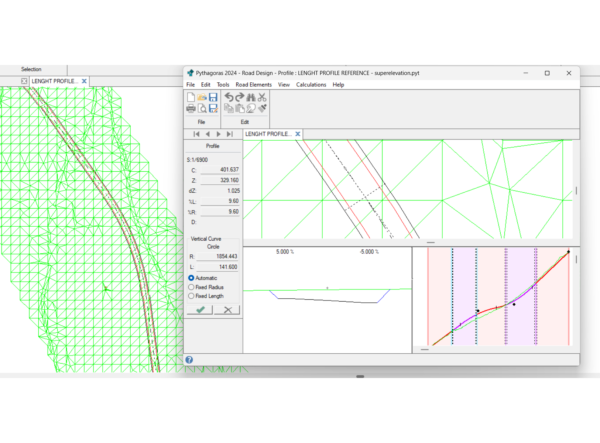Confirm changes with the green checkmark button
Image resolution: width=600 pixels, height=443 pixels.
click(x=200, y=310)
